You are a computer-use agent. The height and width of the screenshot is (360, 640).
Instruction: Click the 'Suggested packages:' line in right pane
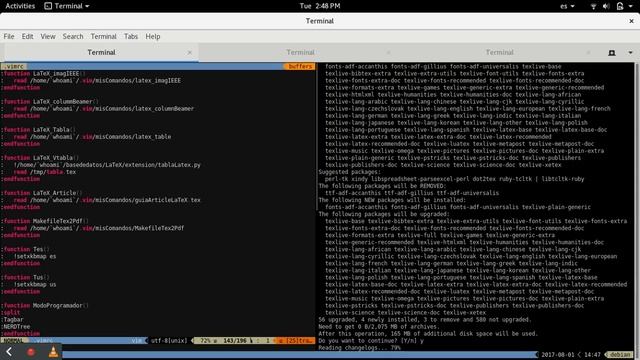pyautogui.click(x=349, y=172)
